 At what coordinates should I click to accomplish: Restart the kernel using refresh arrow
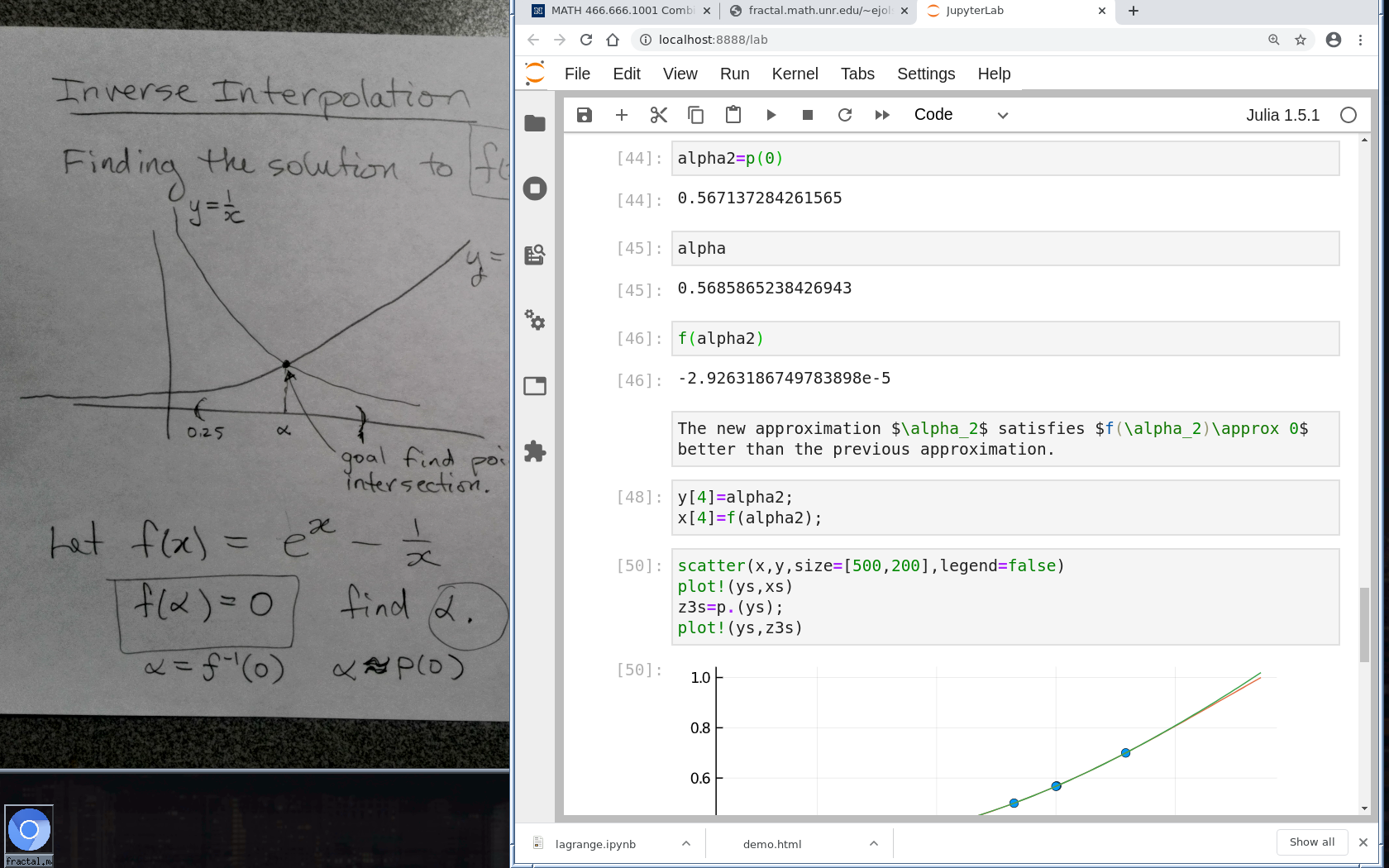coord(845,115)
